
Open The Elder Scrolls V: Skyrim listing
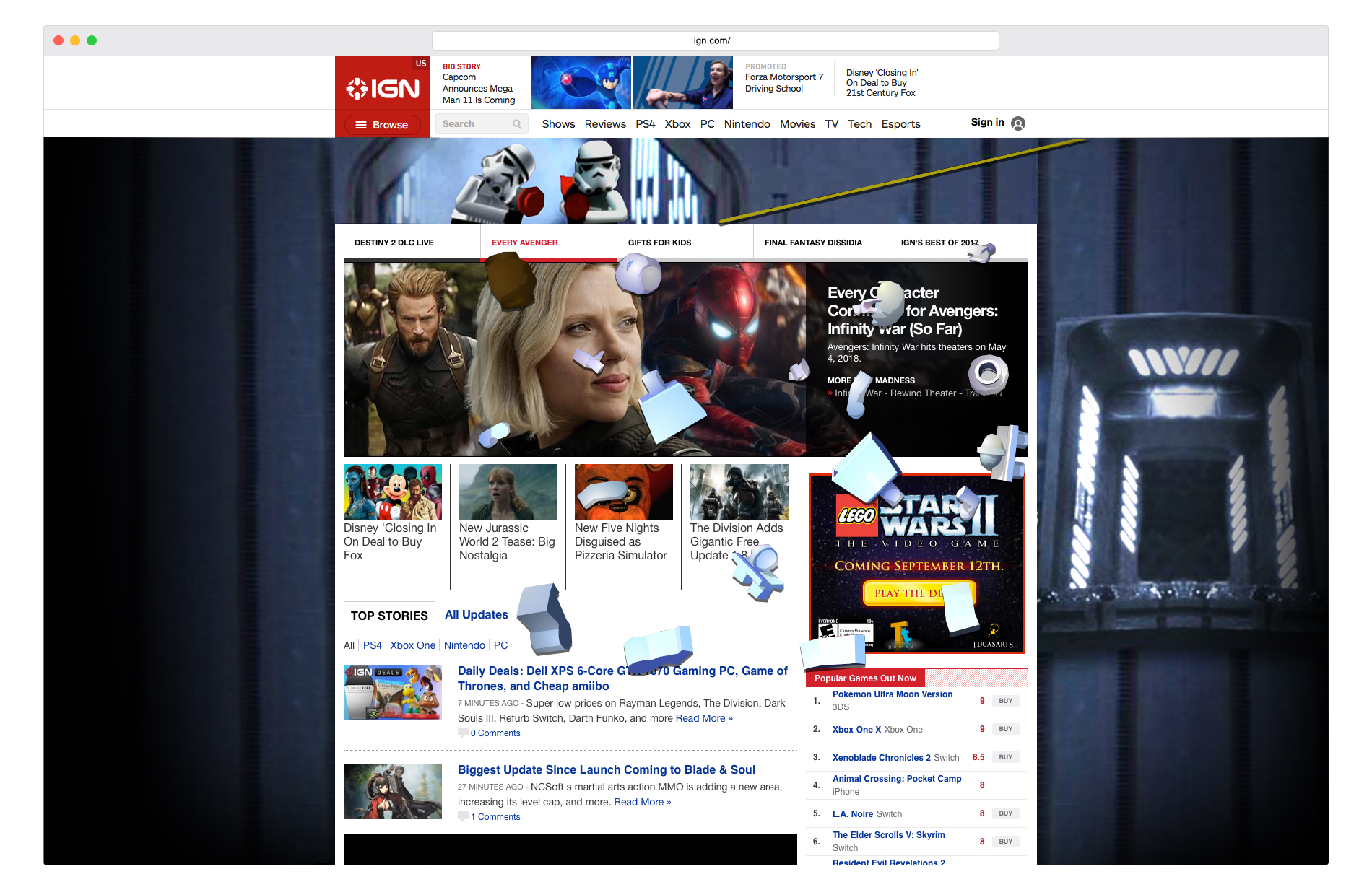[888, 835]
